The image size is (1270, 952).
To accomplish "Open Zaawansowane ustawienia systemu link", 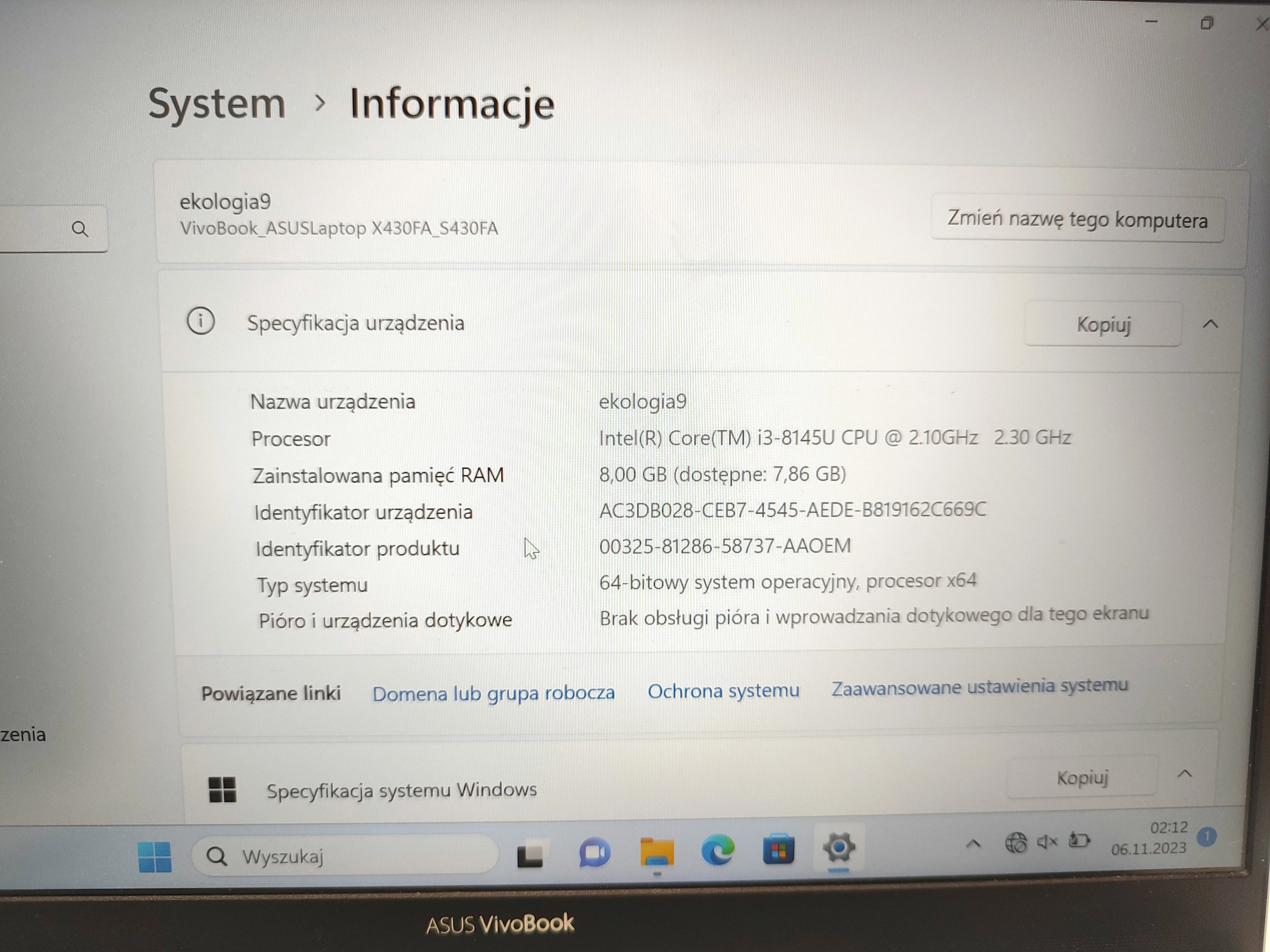I will pos(979,686).
